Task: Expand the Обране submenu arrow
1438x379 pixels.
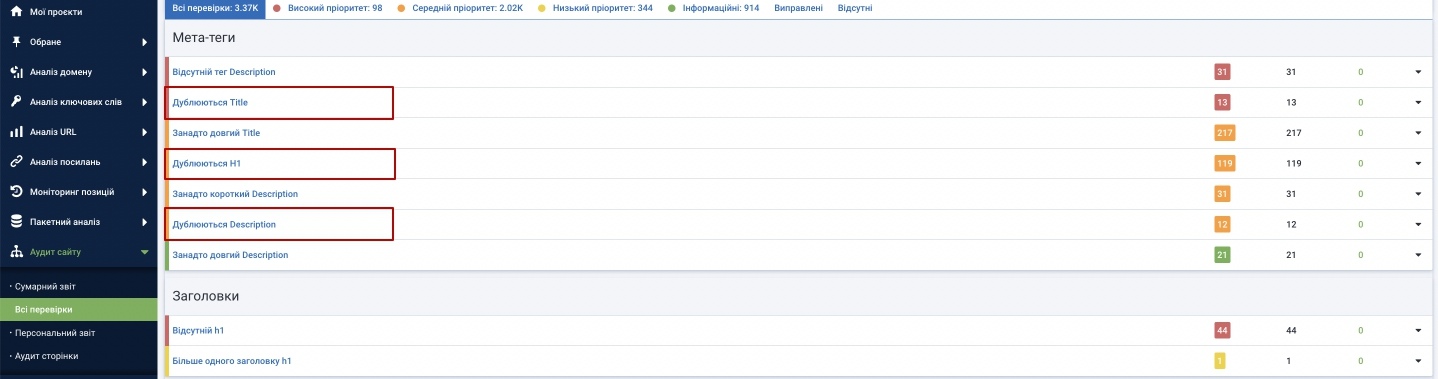Action: tap(145, 42)
